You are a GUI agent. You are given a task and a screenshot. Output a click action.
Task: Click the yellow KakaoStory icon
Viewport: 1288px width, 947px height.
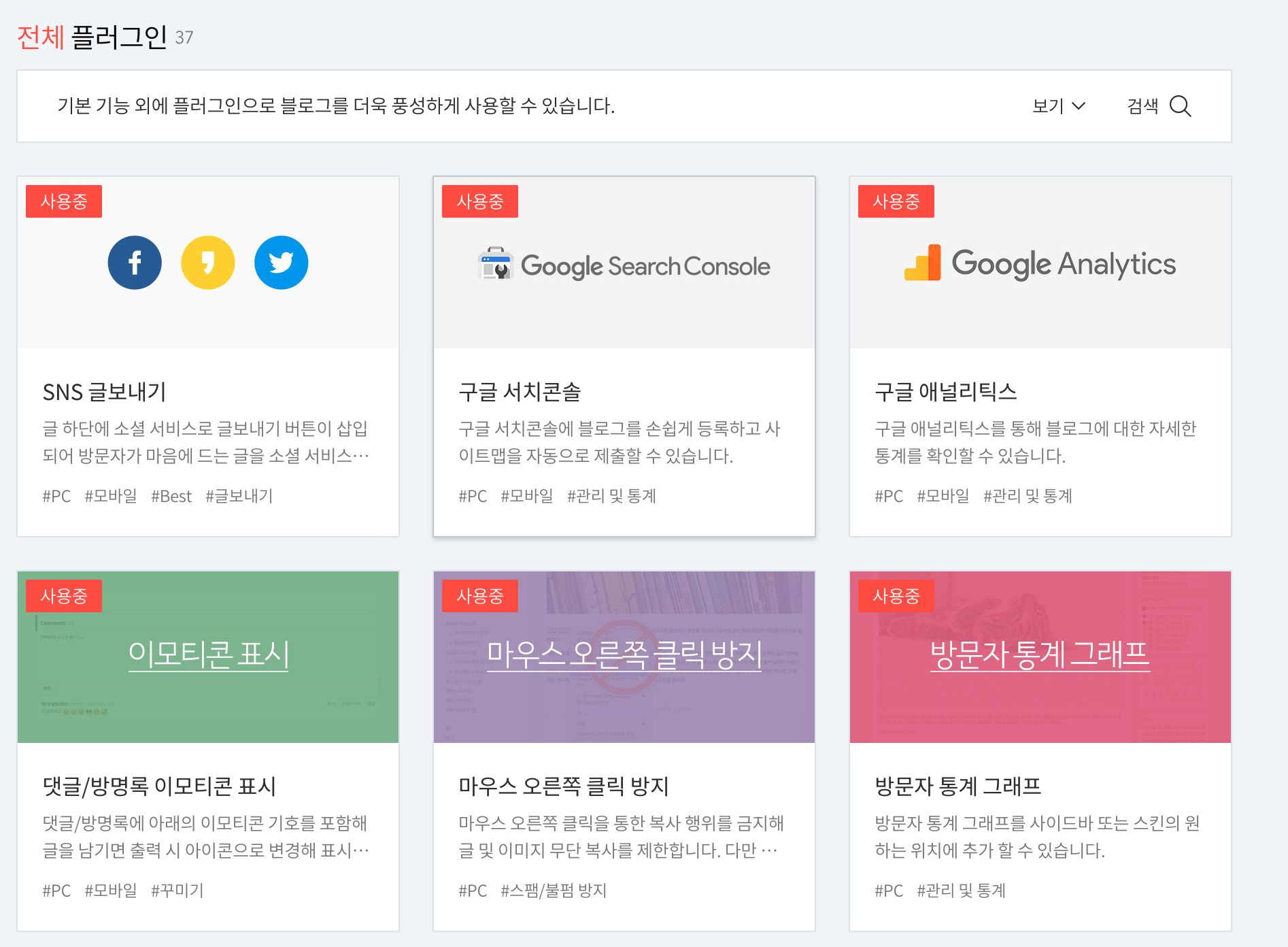[208, 263]
